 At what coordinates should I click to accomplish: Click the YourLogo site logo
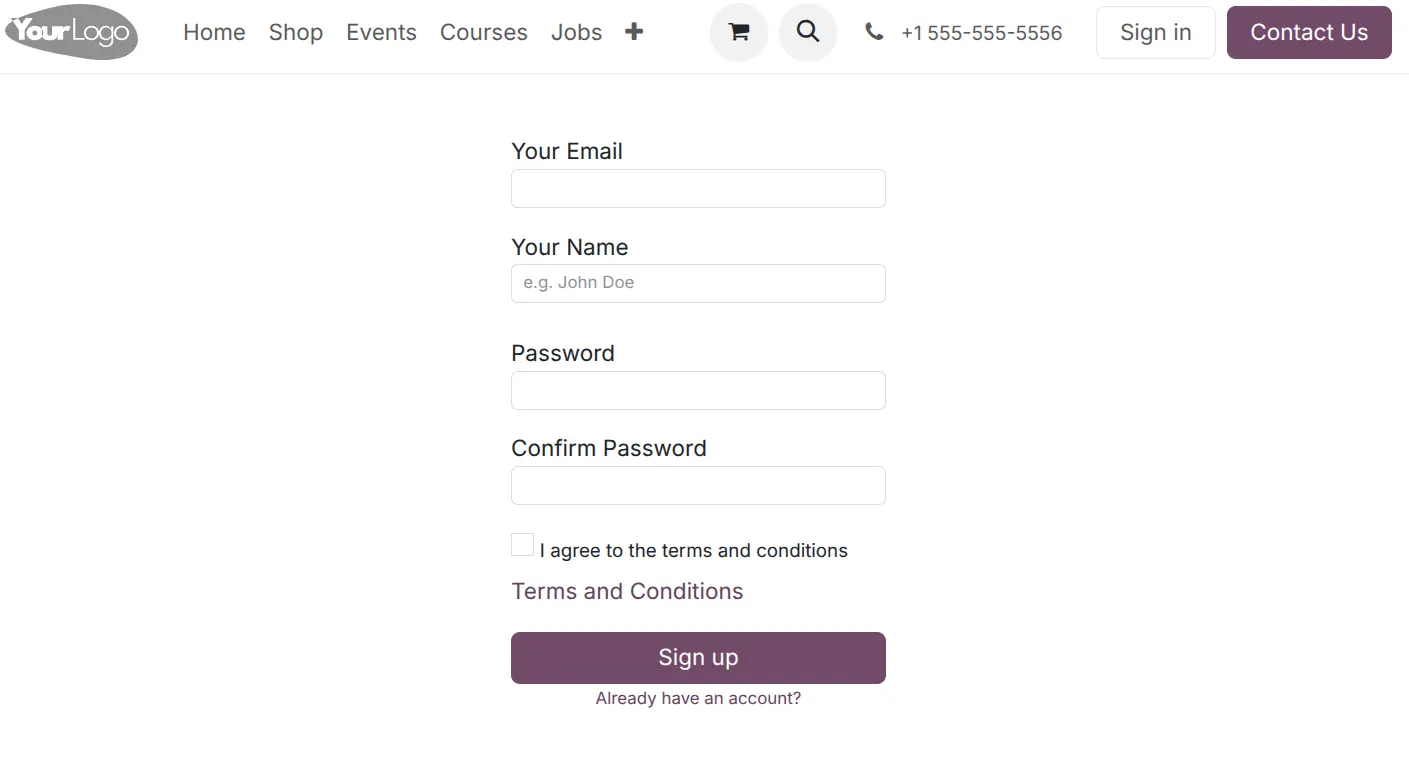pos(72,32)
